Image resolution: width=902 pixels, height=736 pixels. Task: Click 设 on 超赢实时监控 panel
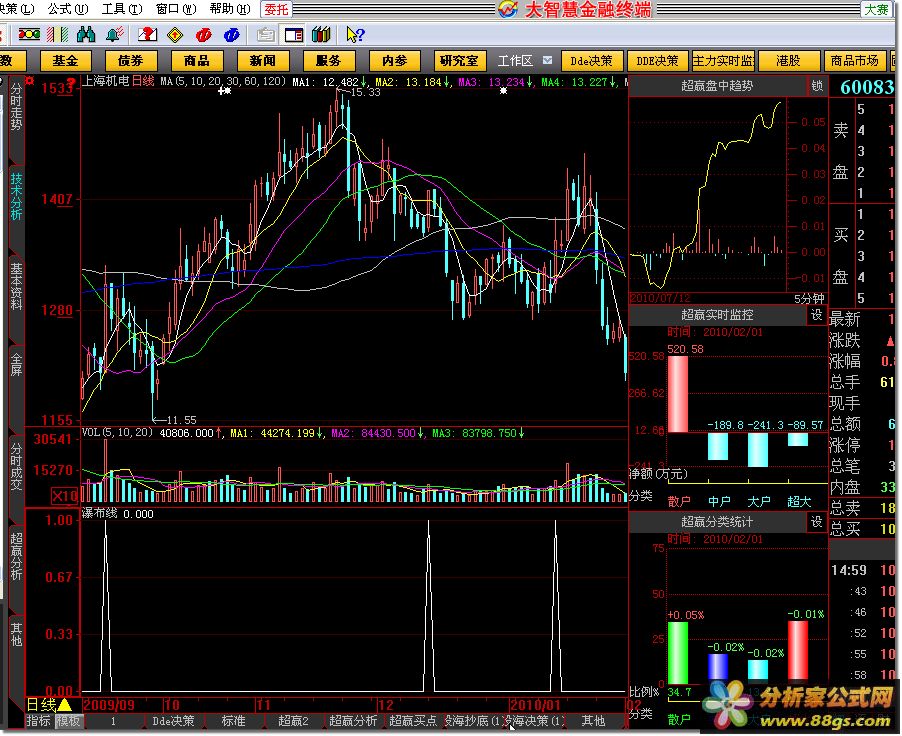[x=817, y=315]
